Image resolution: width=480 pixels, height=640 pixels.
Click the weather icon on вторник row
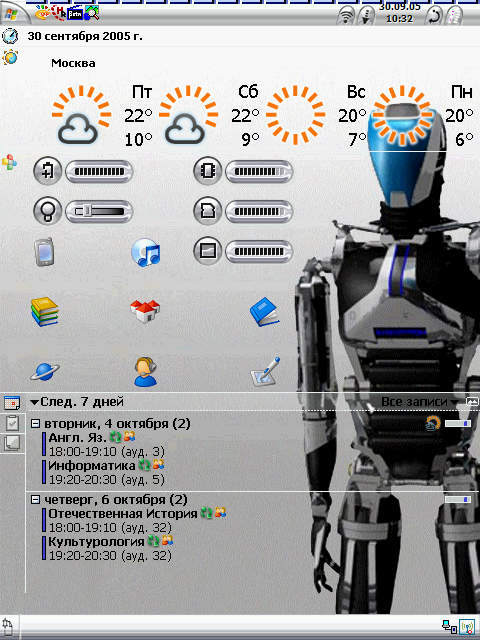coord(433,423)
